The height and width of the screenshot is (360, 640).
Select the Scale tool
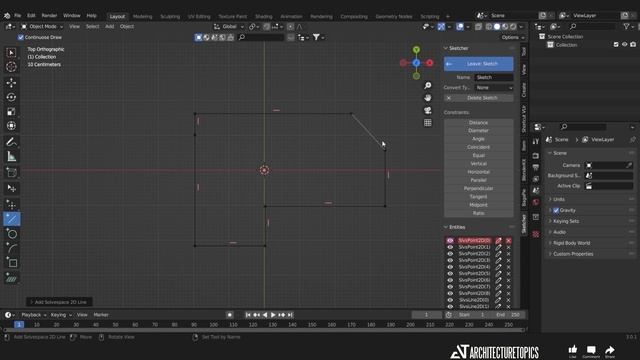pyautogui.click(x=11, y=111)
